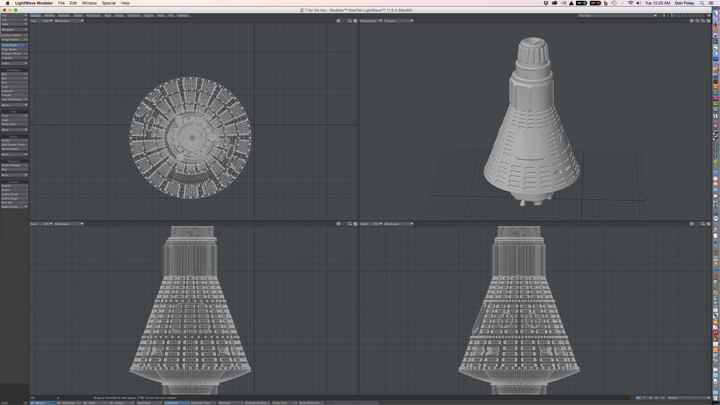This screenshot has height=405, width=720.
Task: Open the Texture display mode dropdown
Action: (x=399, y=21)
